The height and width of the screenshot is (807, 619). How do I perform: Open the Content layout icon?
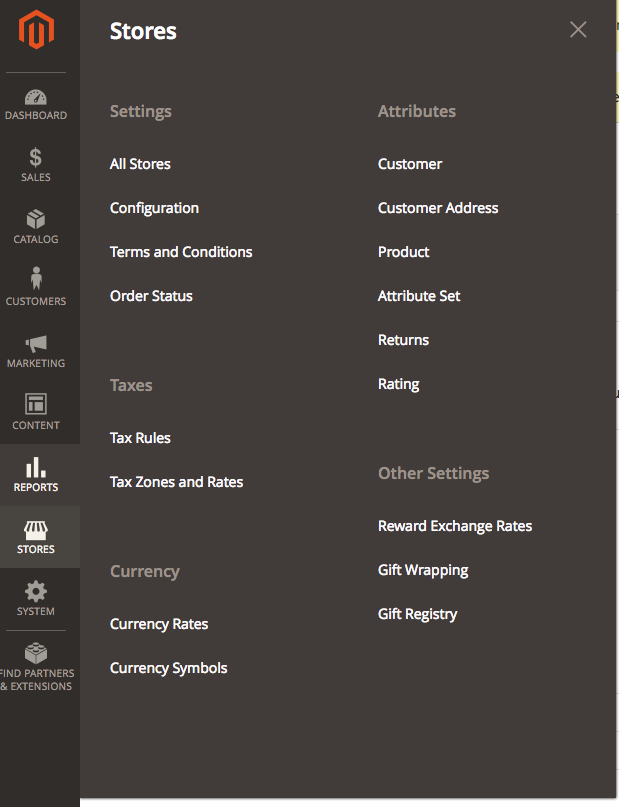[x=36, y=404]
